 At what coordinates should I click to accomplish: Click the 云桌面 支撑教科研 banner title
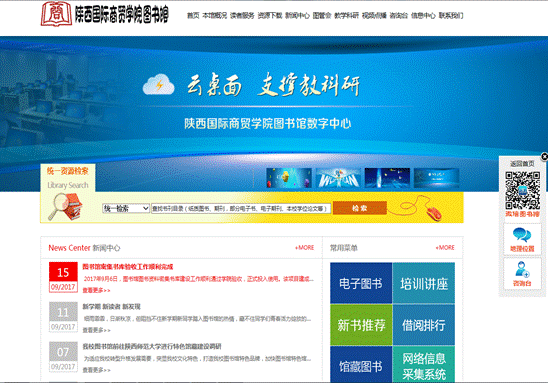(x=273, y=85)
